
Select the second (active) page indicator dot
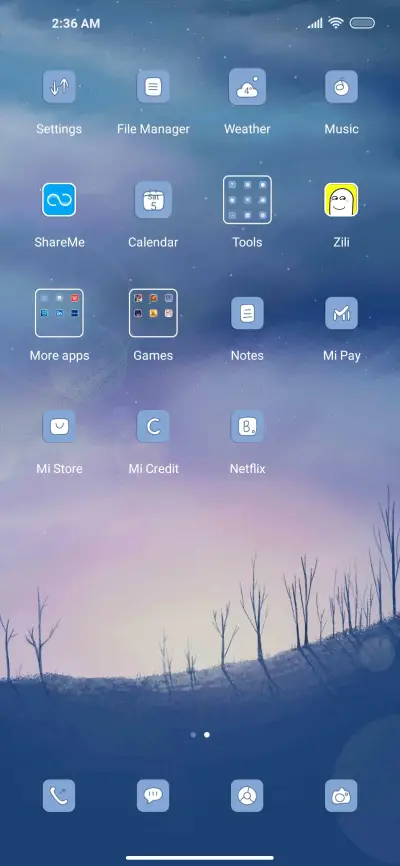click(207, 735)
